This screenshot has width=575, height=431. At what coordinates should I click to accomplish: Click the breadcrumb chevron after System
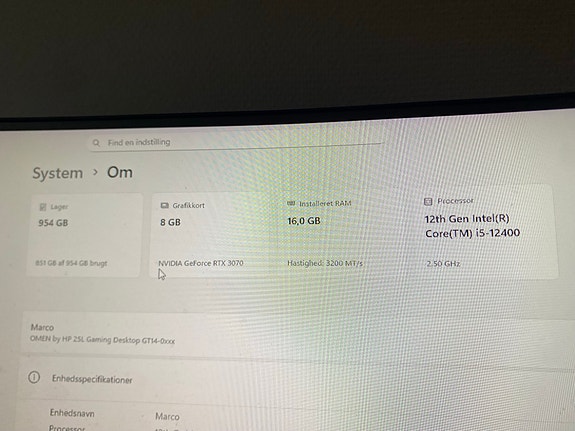(95, 172)
